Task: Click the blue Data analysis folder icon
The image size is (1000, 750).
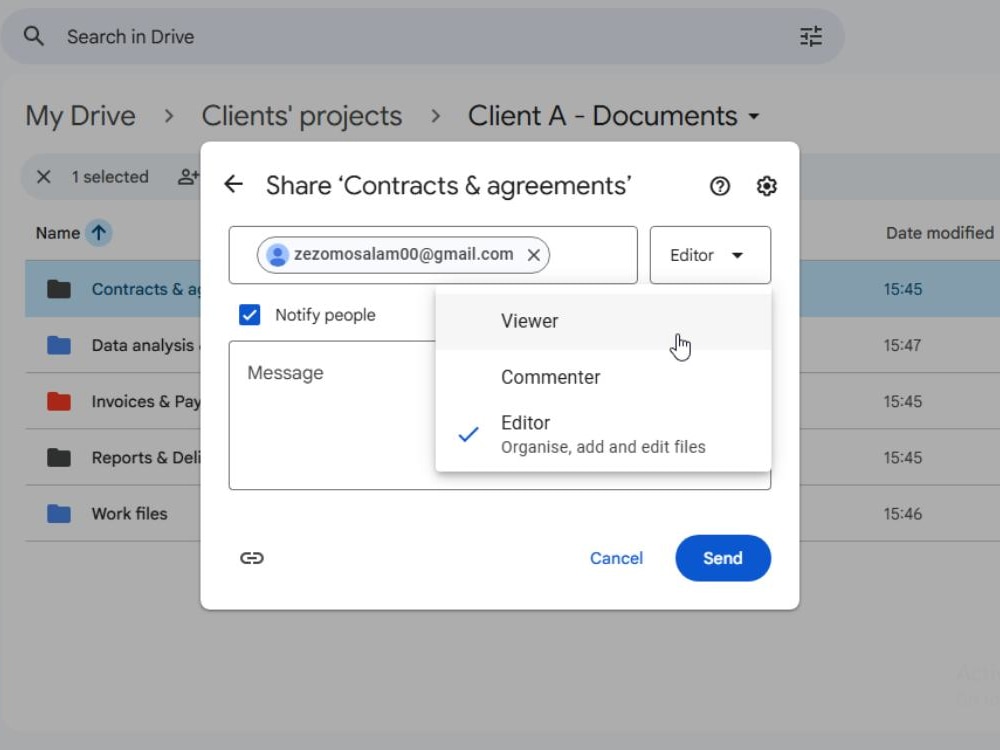Action: [59, 345]
